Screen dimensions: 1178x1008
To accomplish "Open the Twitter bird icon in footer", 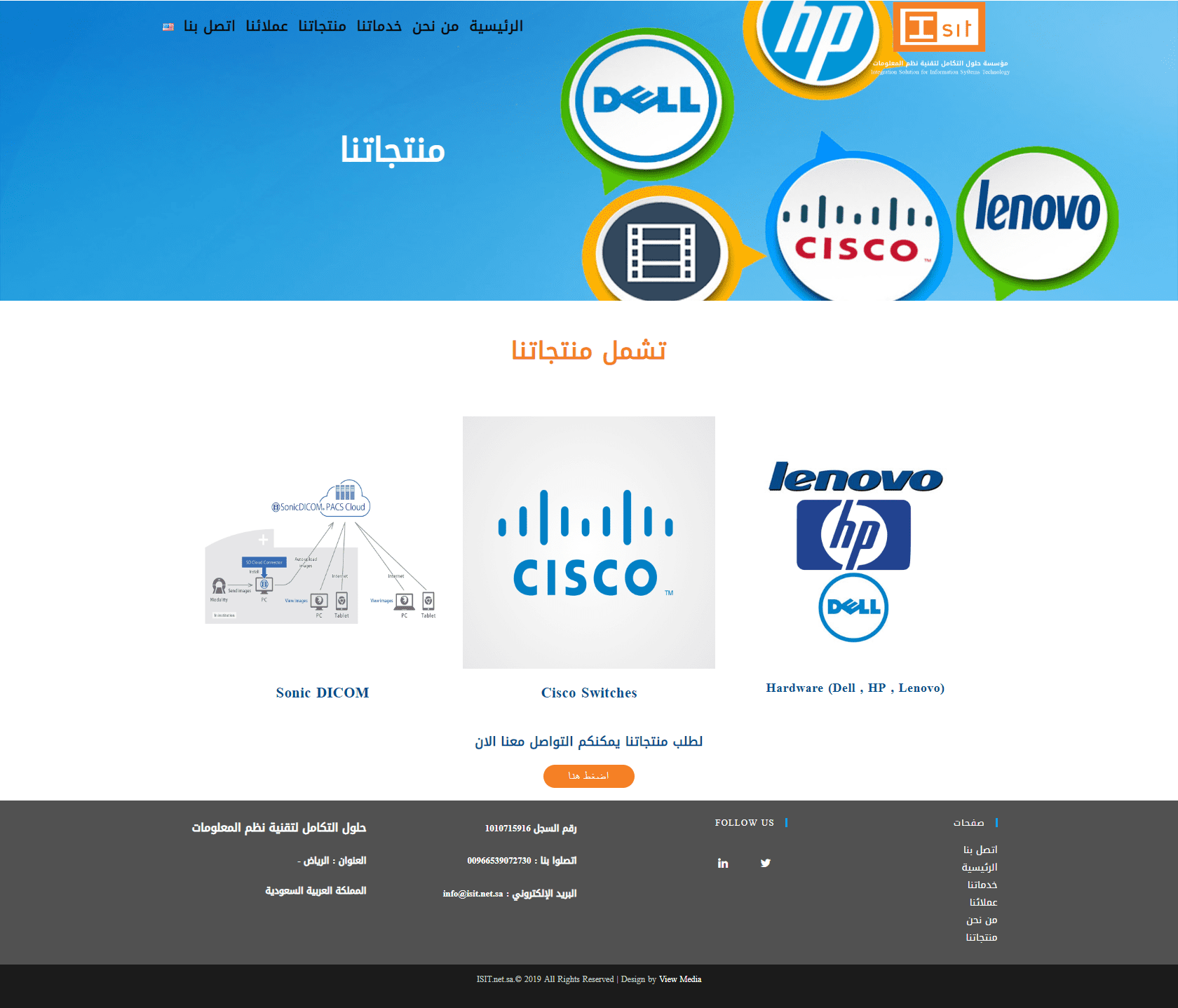I will coord(766,863).
